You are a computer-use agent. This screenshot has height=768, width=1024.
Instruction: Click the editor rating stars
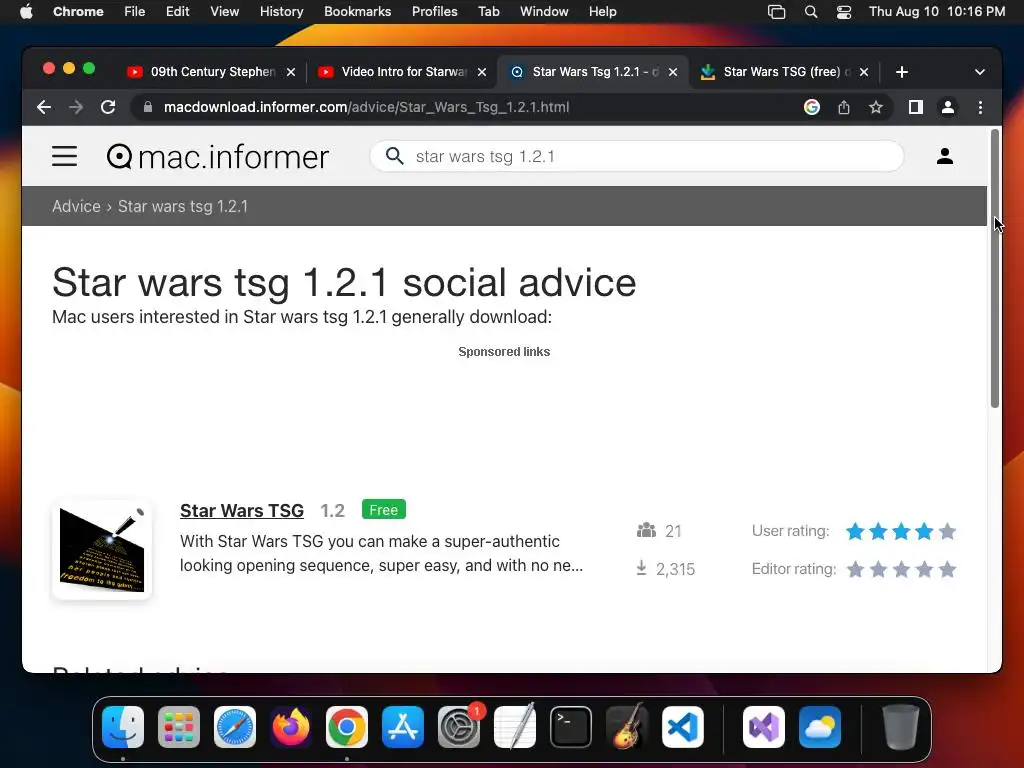click(x=901, y=569)
